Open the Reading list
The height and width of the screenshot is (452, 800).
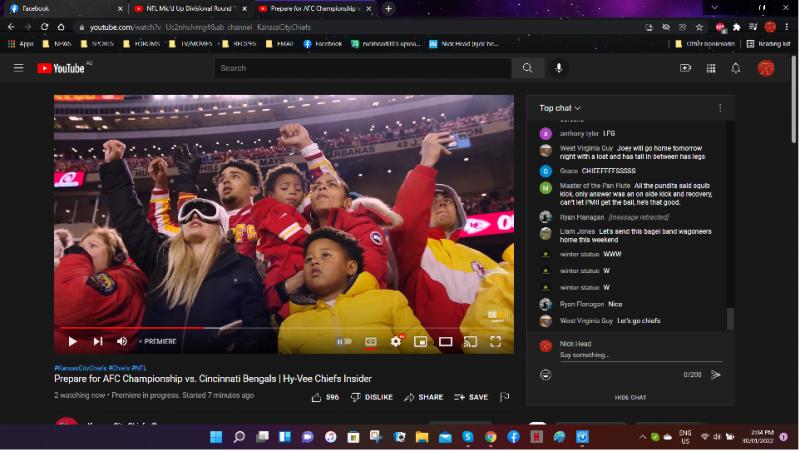[x=768, y=44]
